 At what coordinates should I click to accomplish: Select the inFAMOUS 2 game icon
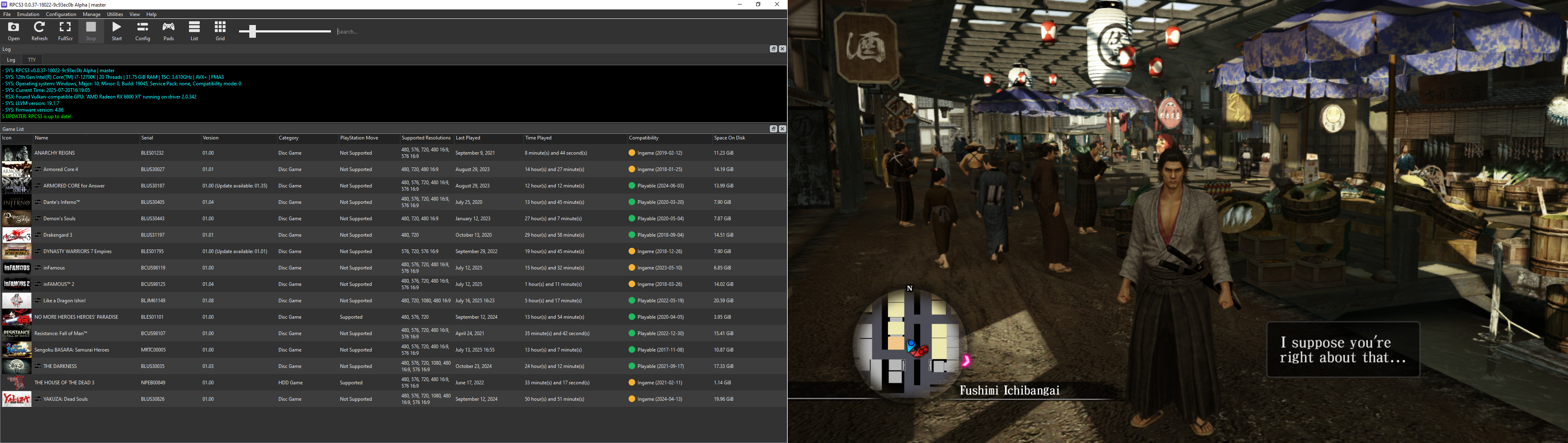tap(16, 284)
